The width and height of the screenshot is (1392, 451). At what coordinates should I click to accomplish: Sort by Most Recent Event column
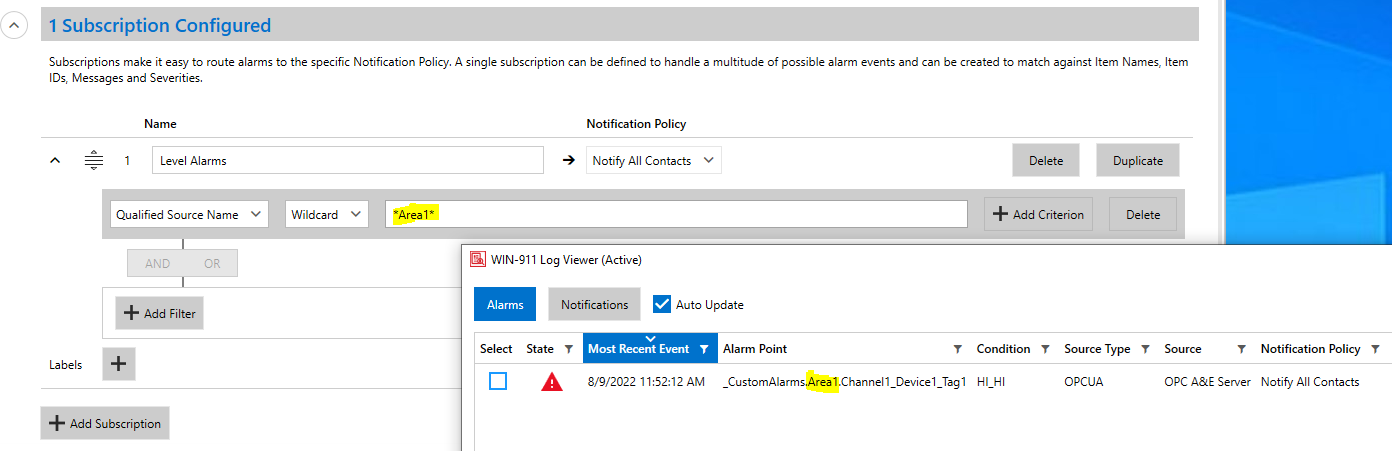[x=638, y=349]
